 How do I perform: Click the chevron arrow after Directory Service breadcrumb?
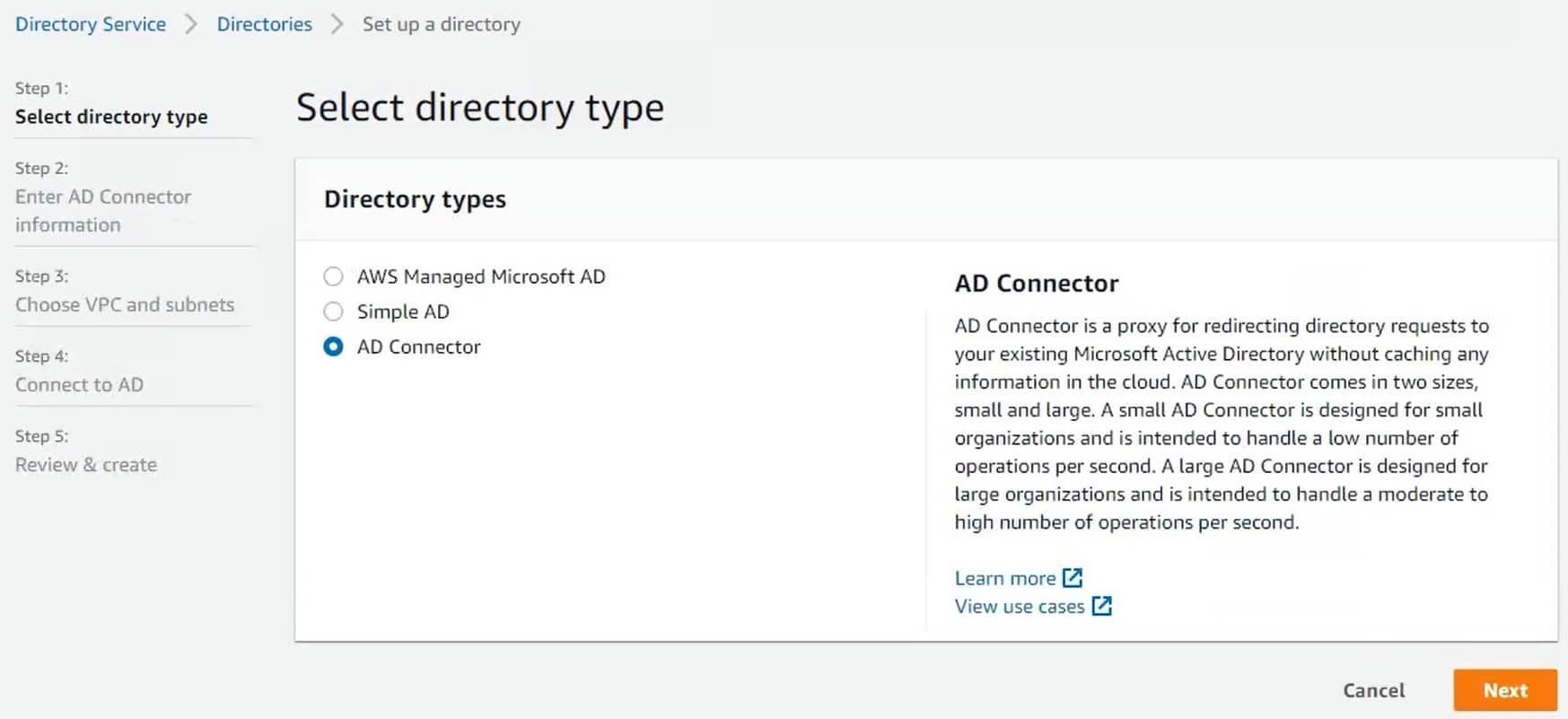point(191,24)
